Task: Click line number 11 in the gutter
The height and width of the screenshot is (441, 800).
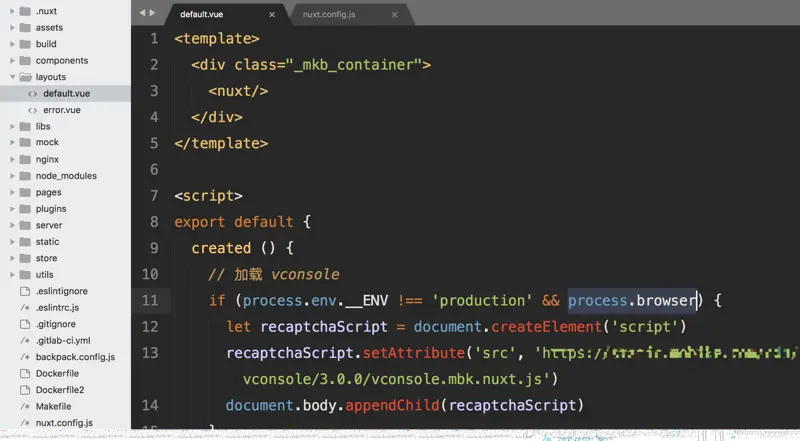Action: point(150,300)
